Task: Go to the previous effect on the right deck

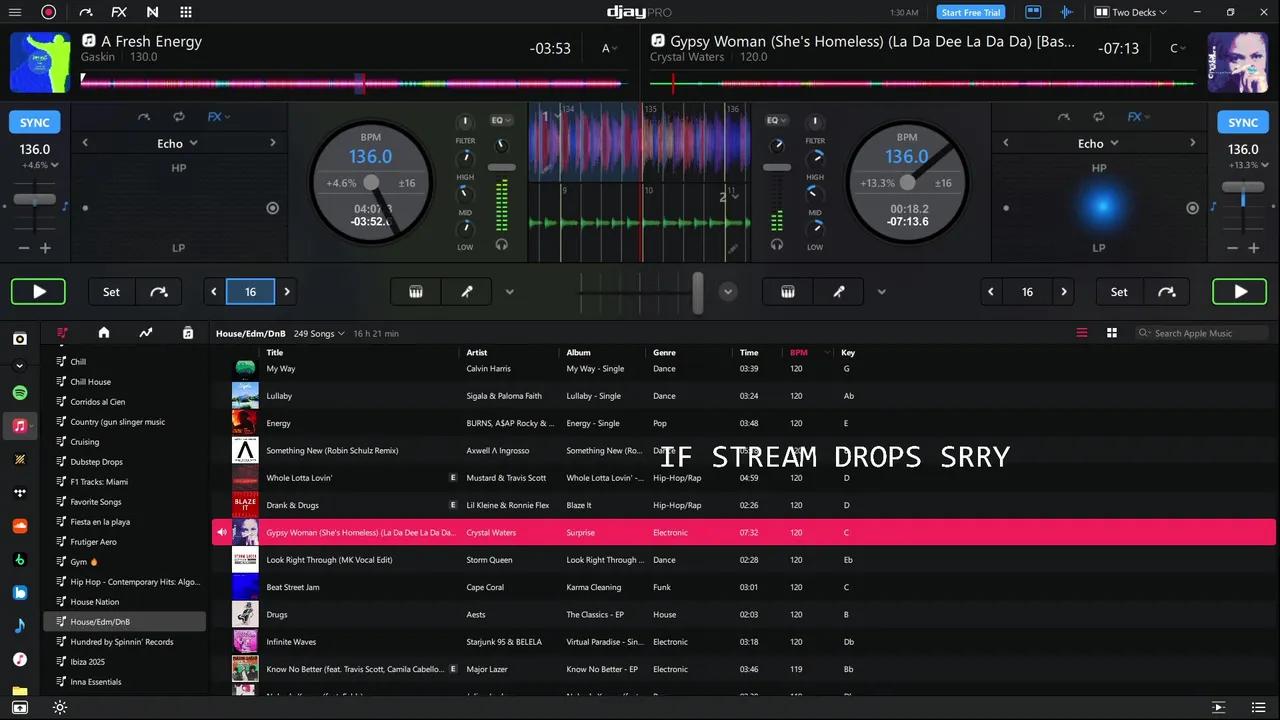Action: point(1006,143)
